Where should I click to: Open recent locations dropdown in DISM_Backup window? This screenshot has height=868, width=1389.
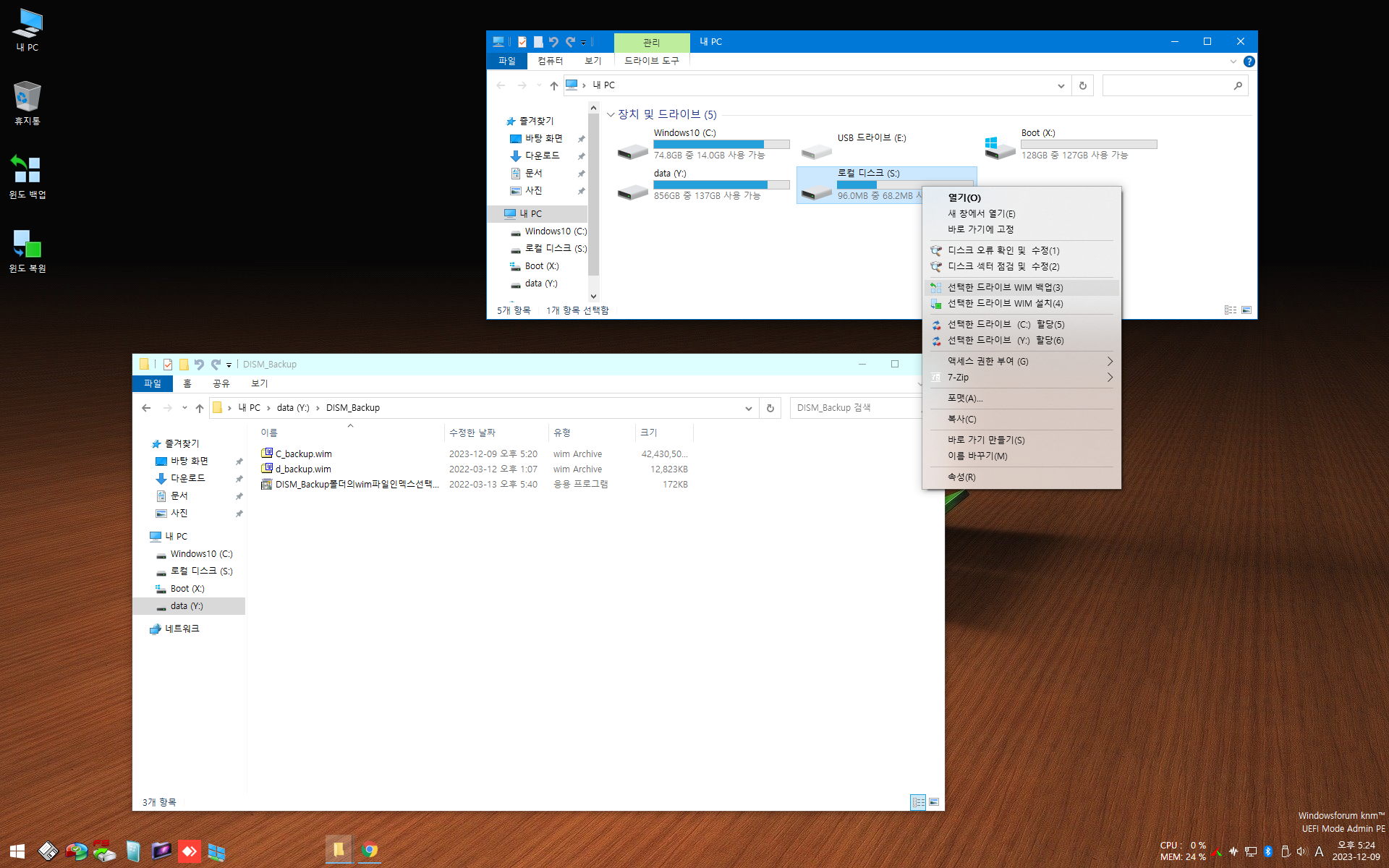(184, 408)
